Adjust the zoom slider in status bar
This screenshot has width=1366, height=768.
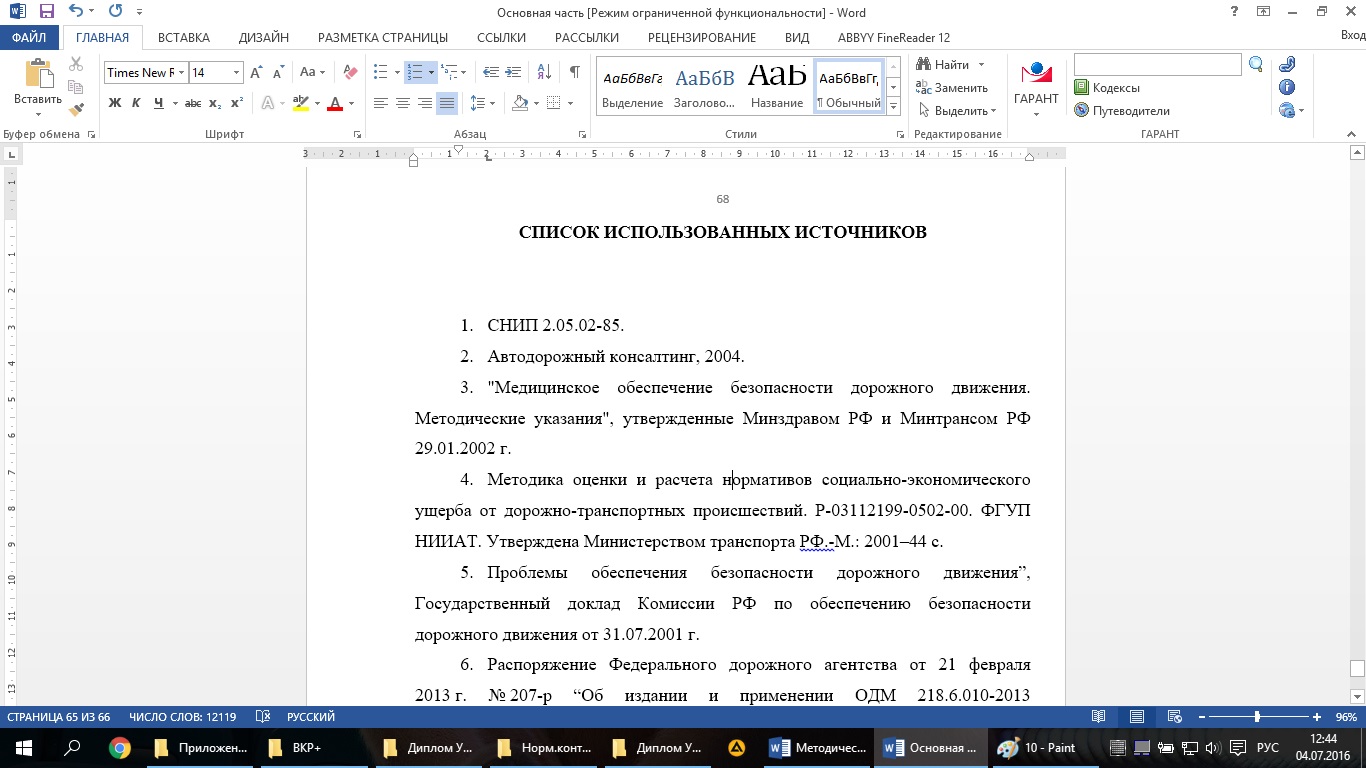[x=1257, y=717]
